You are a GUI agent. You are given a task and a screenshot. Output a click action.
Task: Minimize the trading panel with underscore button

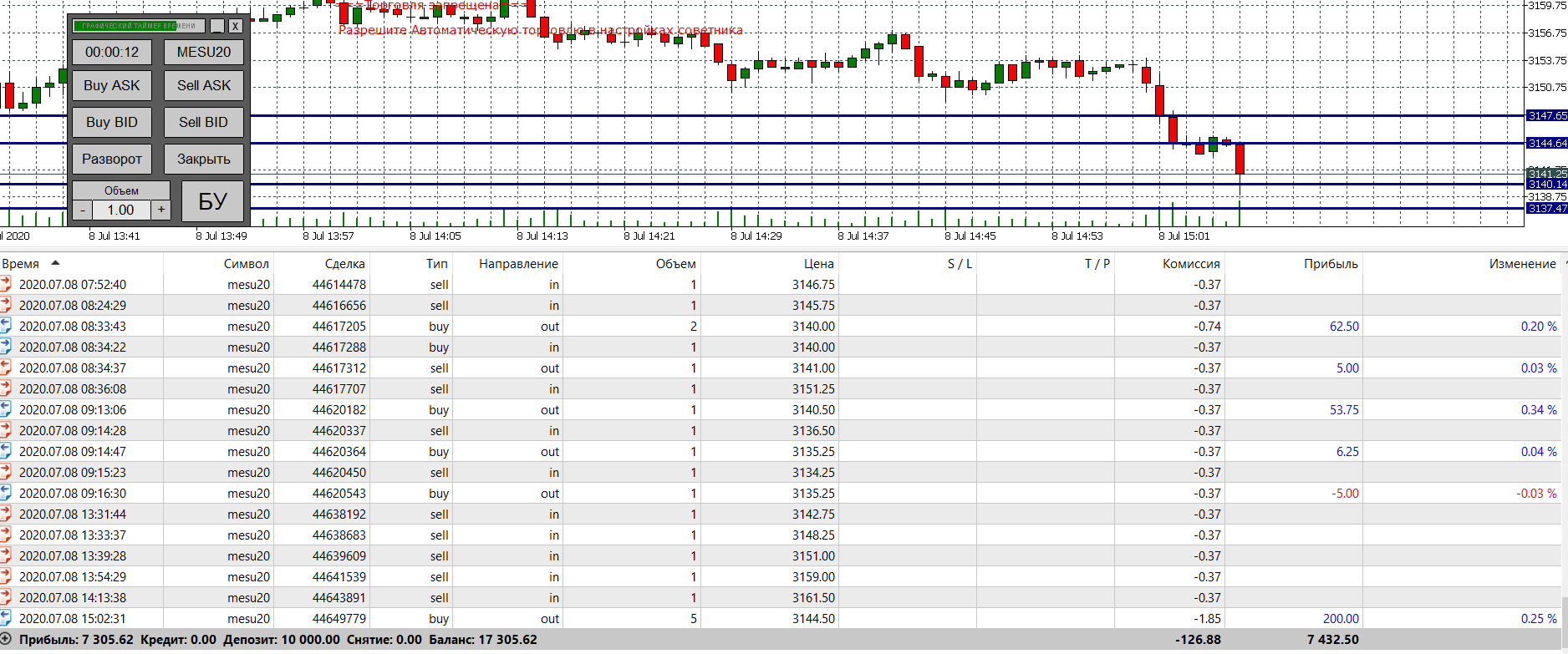pyautogui.click(x=217, y=26)
